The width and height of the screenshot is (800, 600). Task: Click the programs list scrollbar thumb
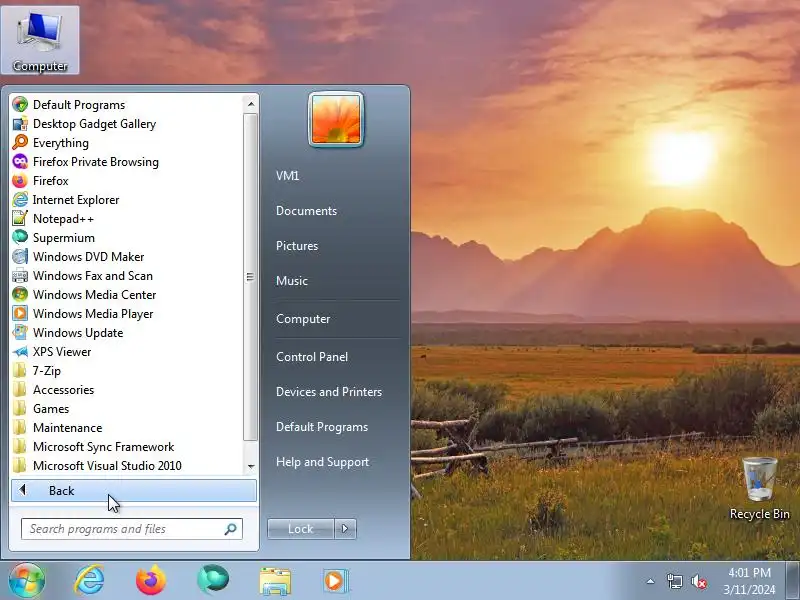(251, 277)
